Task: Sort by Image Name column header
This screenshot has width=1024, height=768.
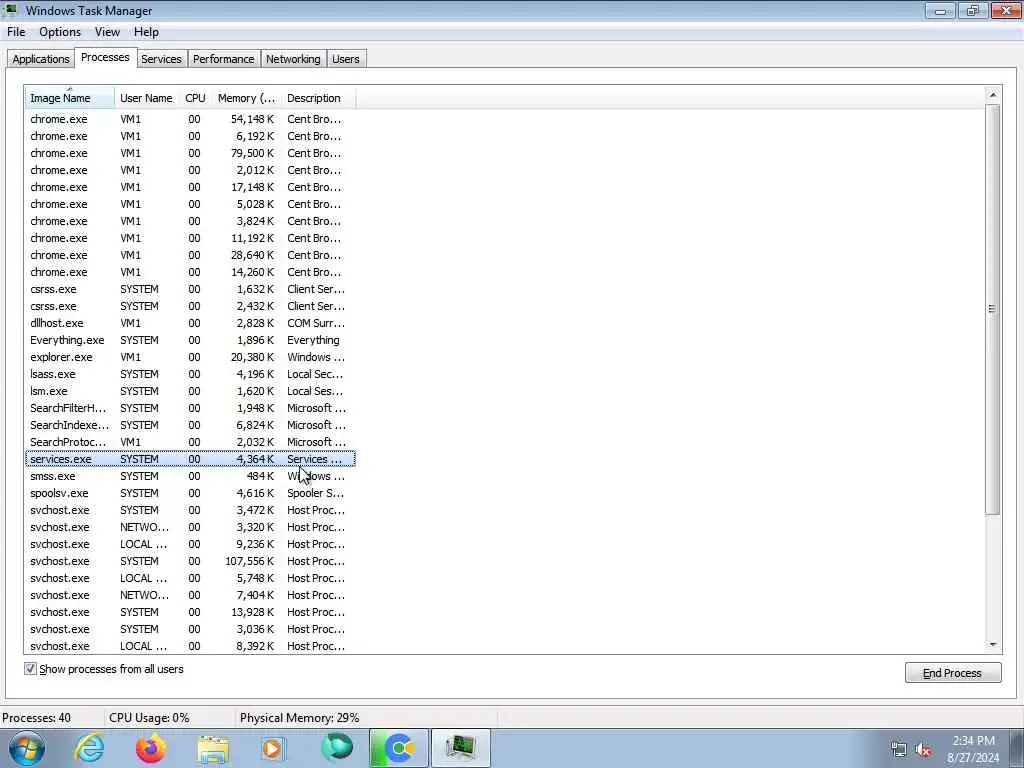Action: pyautogui.click(x=70, y=98)
